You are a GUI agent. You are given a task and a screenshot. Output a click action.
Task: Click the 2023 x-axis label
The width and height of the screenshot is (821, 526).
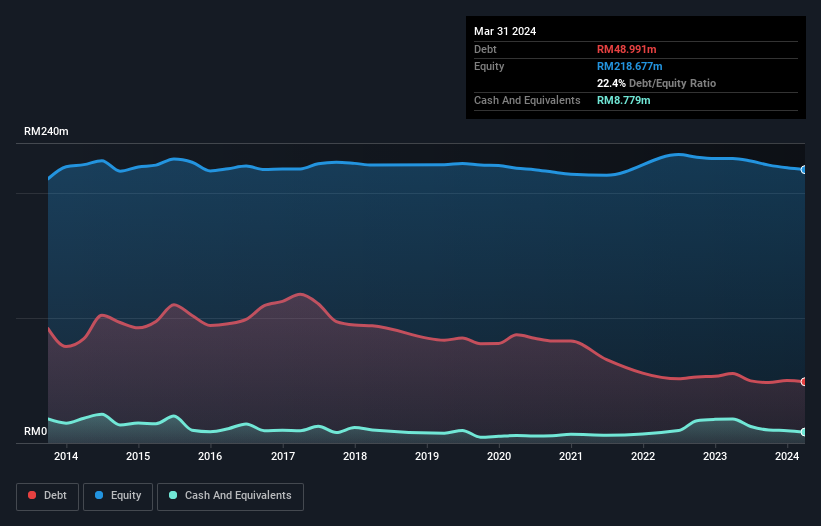715,456
